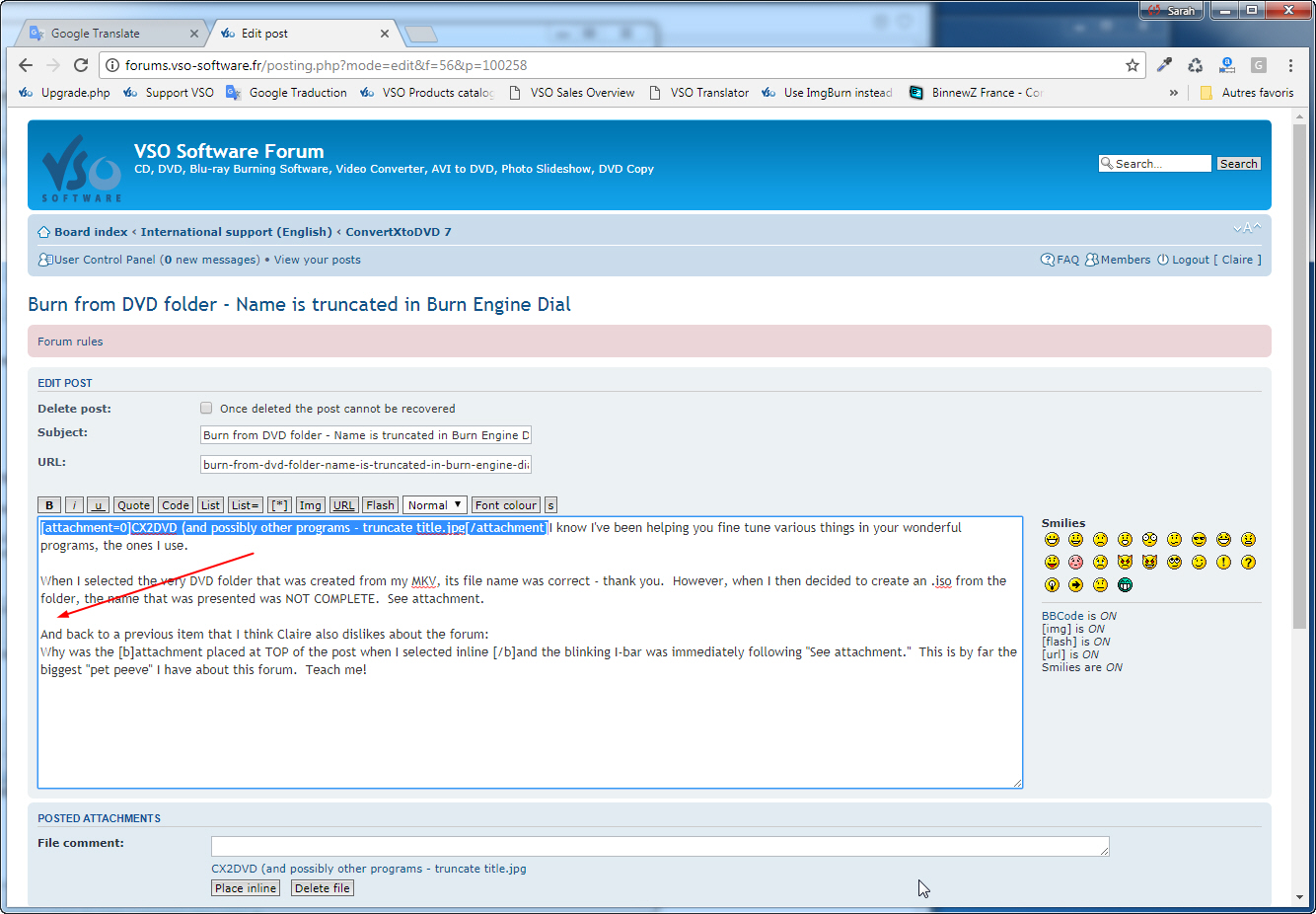Insert the green grinning smiley
Viewport: 1316px width, 914px height.
tap(1125, 585)
